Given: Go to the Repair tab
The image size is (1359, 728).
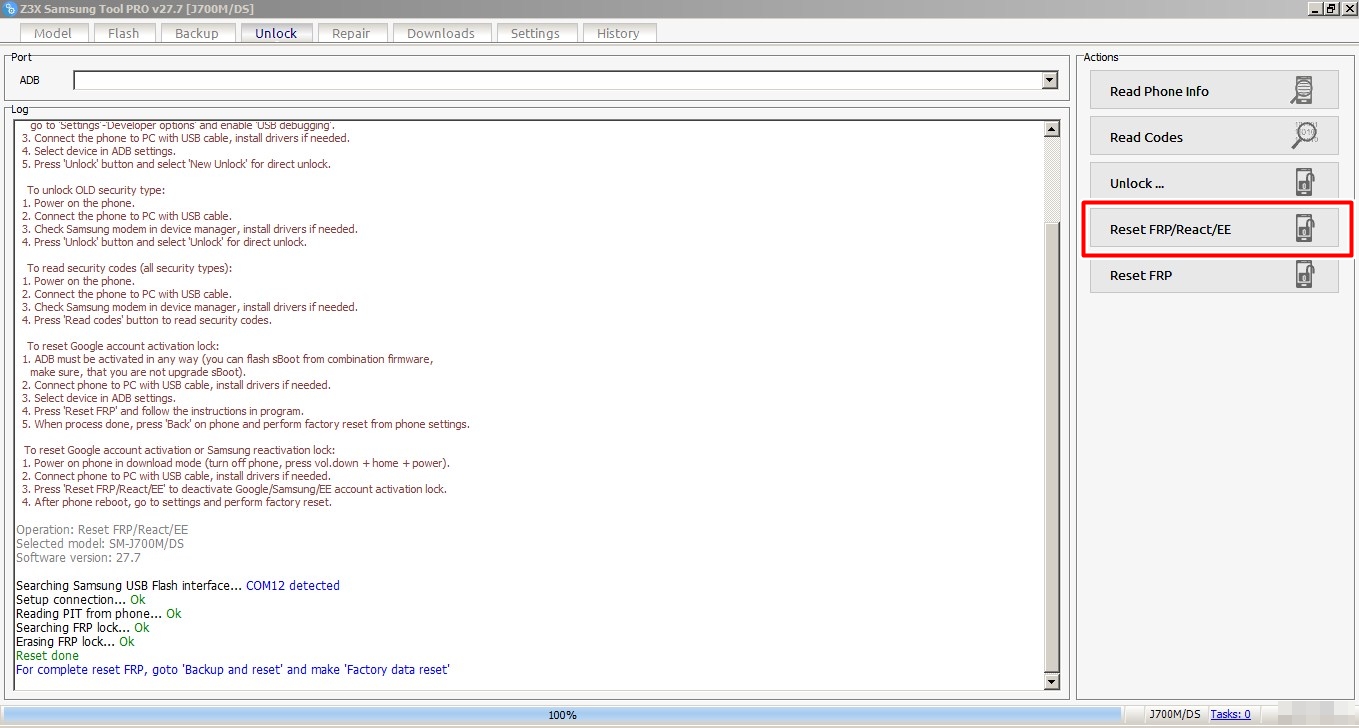Looking at the screenshot, I should [351, 33].
